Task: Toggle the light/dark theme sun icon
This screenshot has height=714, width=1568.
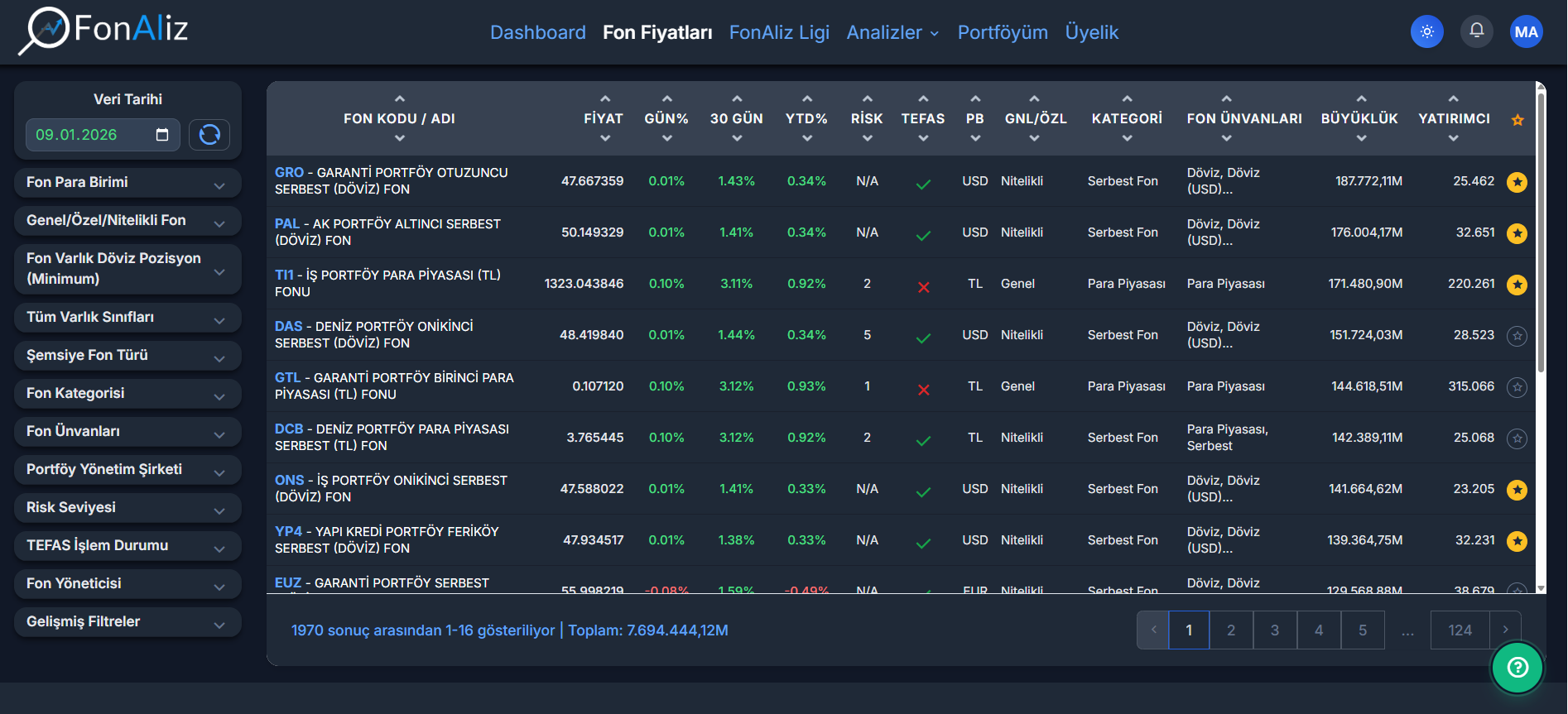Action: [x=1427, y=32]
